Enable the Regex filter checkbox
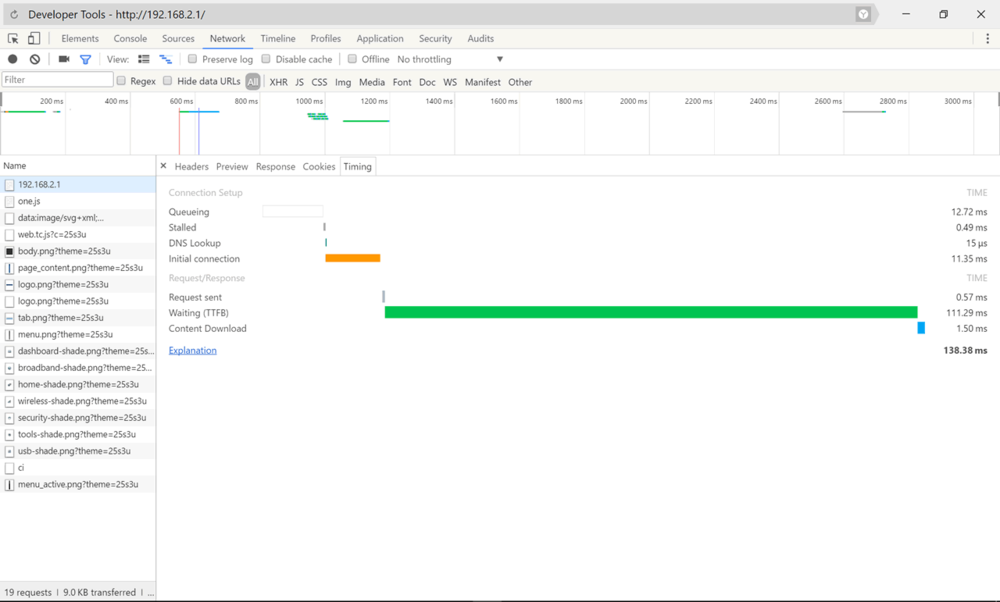Screen dimensions: 1000x602 pyautogui.click(x=122, y=81)
